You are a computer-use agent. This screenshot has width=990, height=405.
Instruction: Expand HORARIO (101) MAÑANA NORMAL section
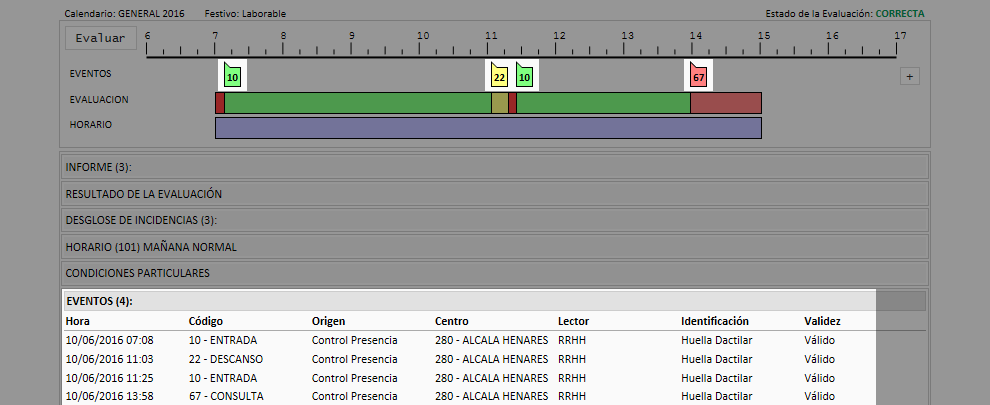click(496, 247)
